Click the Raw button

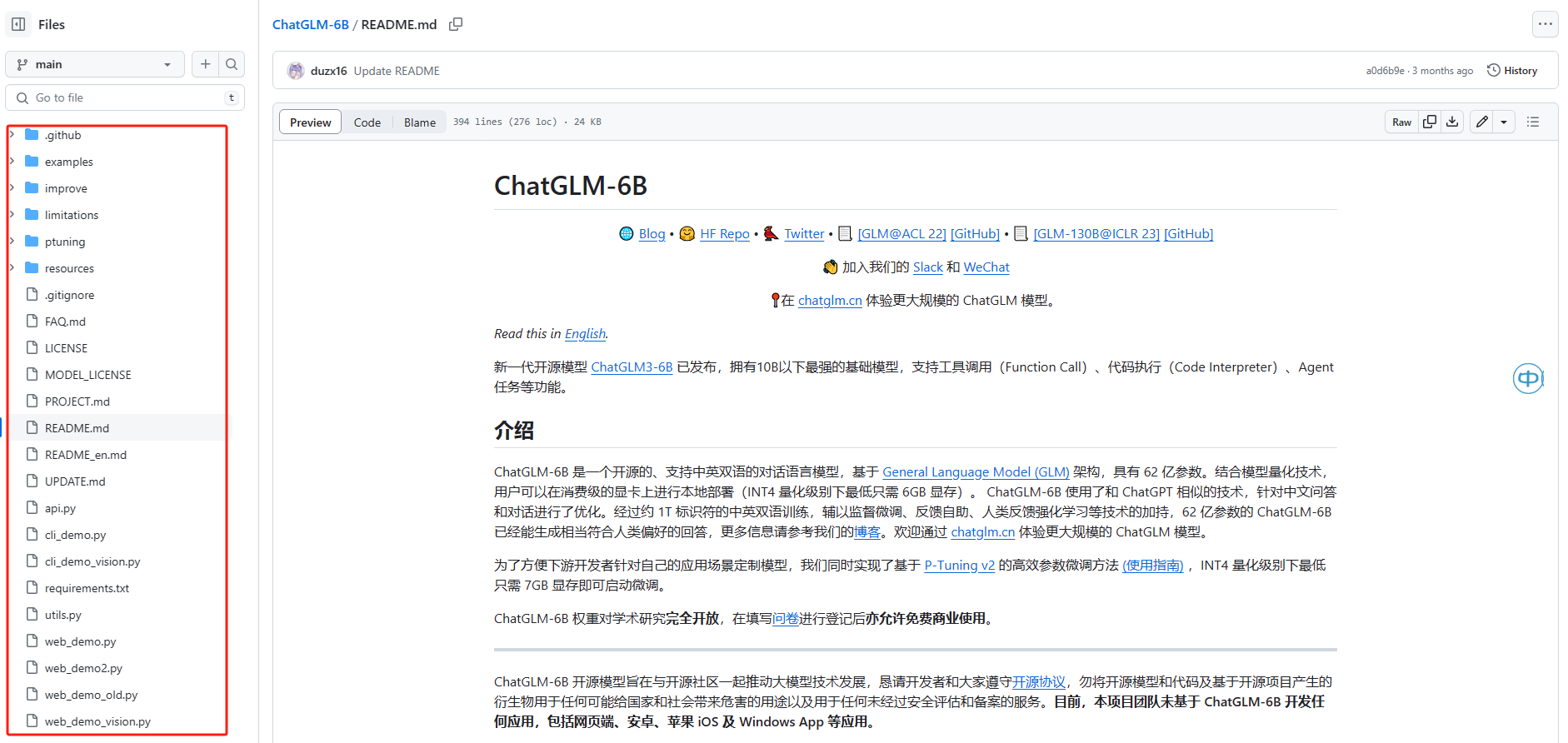tap(1401, 122)
